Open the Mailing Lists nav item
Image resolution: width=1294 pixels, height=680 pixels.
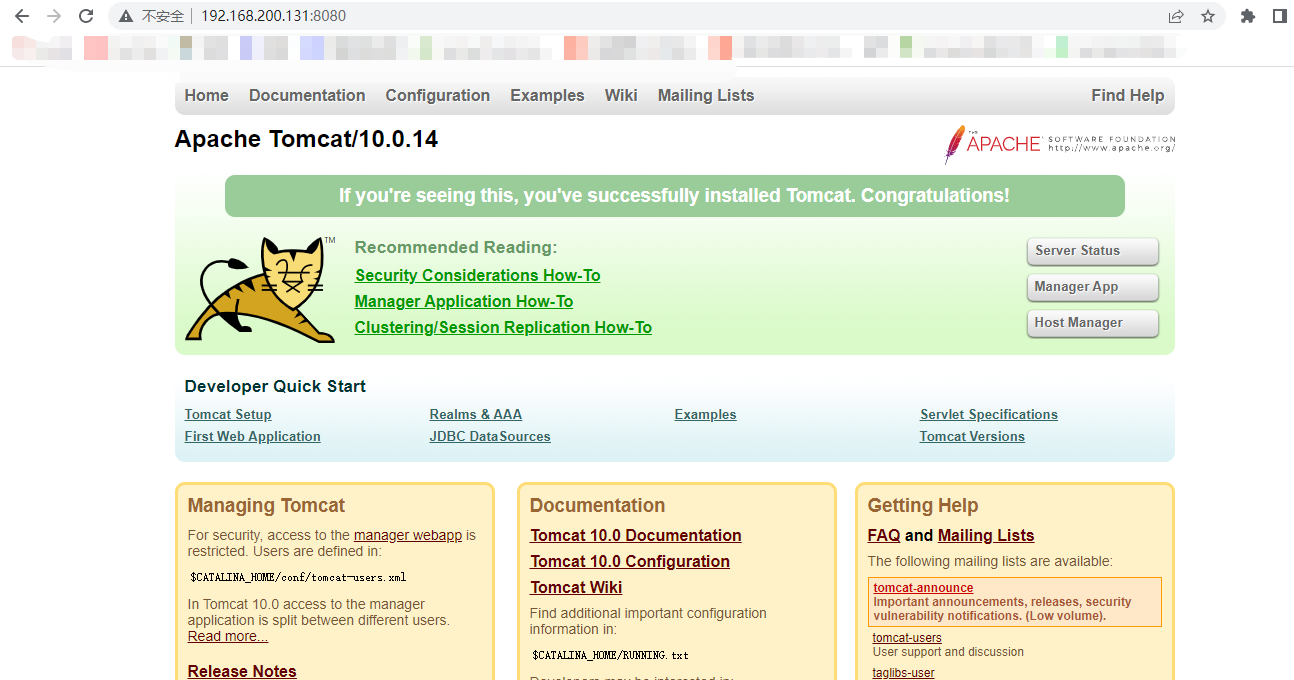[x=706, y=96]
